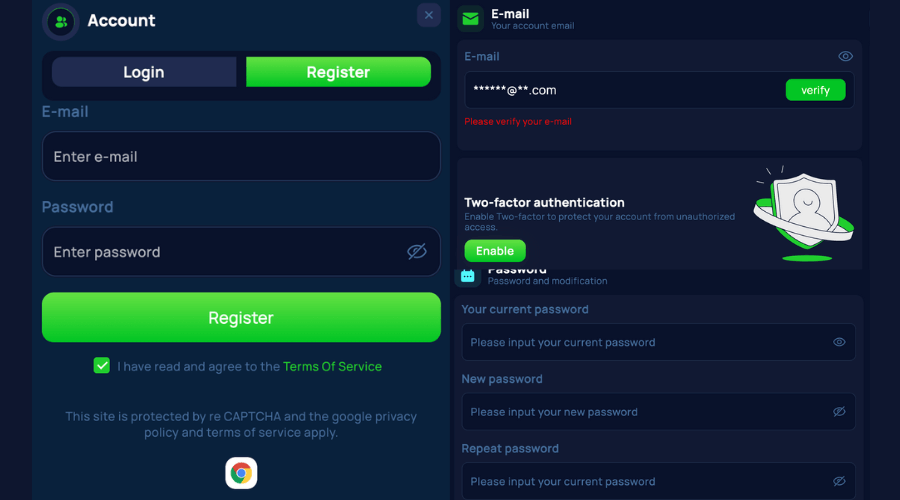This screenshot has height=500, width=900.
Task: Show the repeat password with eye icon
Action: click(x=839, y=481)
